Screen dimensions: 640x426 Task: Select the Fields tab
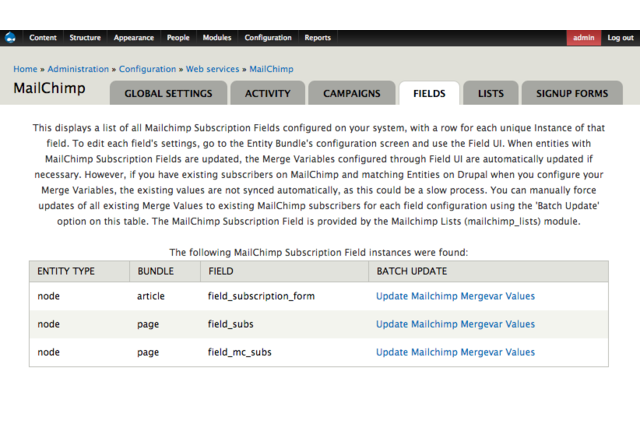429,93
